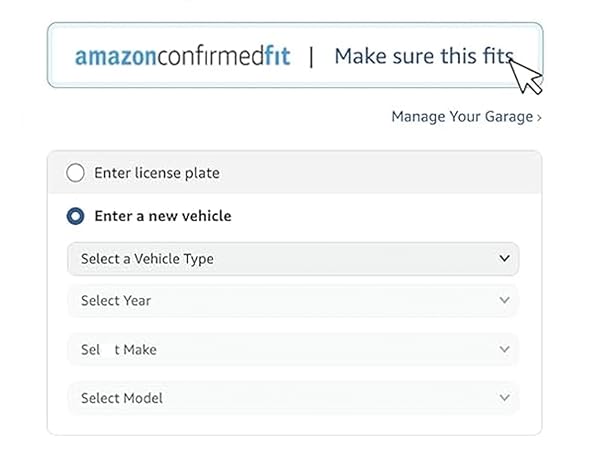Open the Select a Vehicle Type dropdown

(292, 259)
